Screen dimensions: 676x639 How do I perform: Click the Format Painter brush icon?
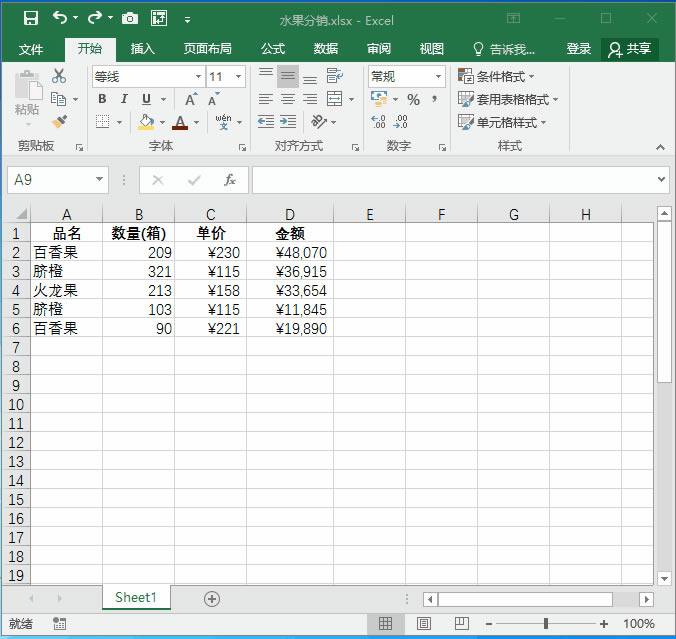point(59,122)
